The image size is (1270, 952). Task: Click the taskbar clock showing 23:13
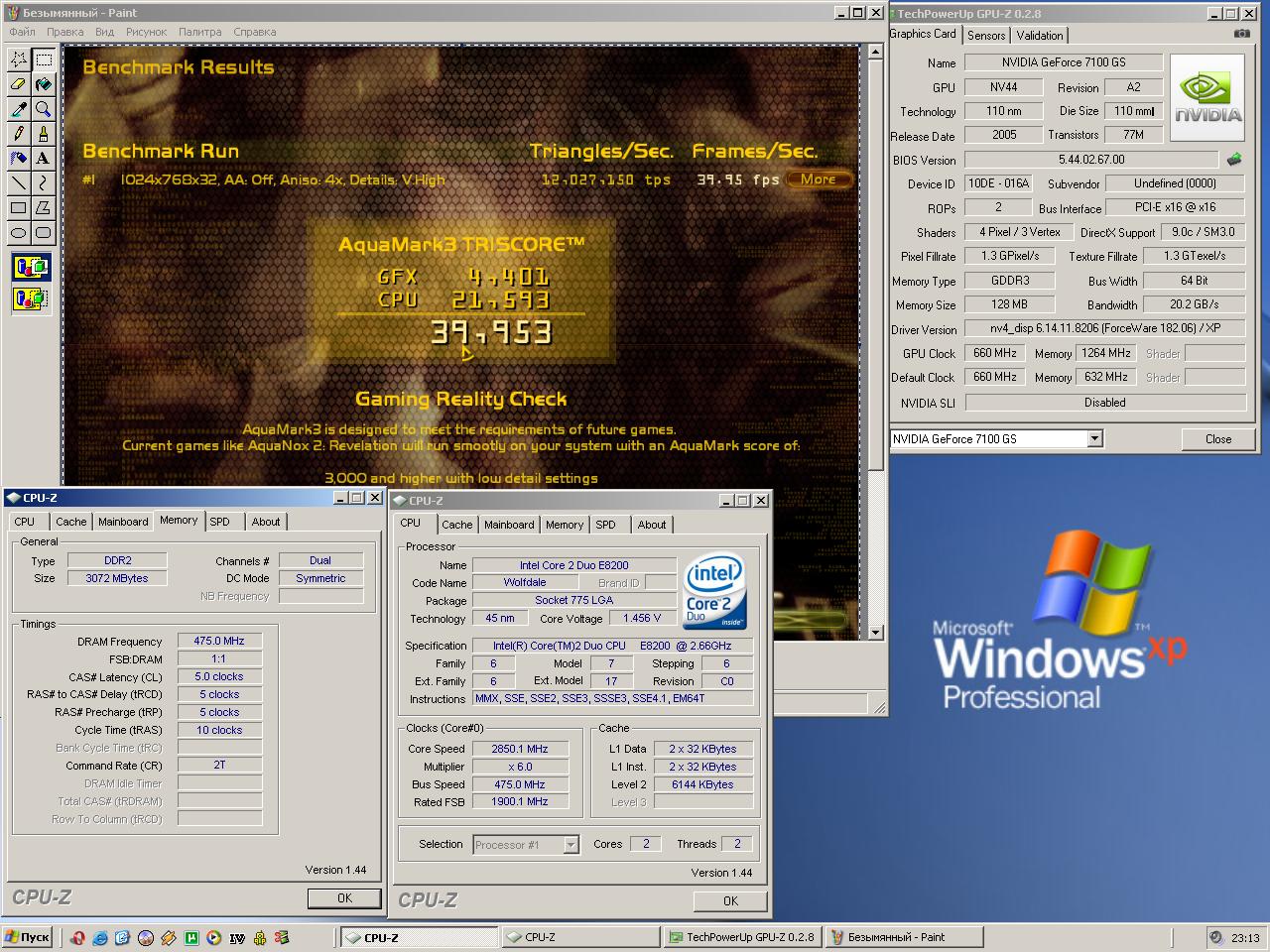point(1245,937)
